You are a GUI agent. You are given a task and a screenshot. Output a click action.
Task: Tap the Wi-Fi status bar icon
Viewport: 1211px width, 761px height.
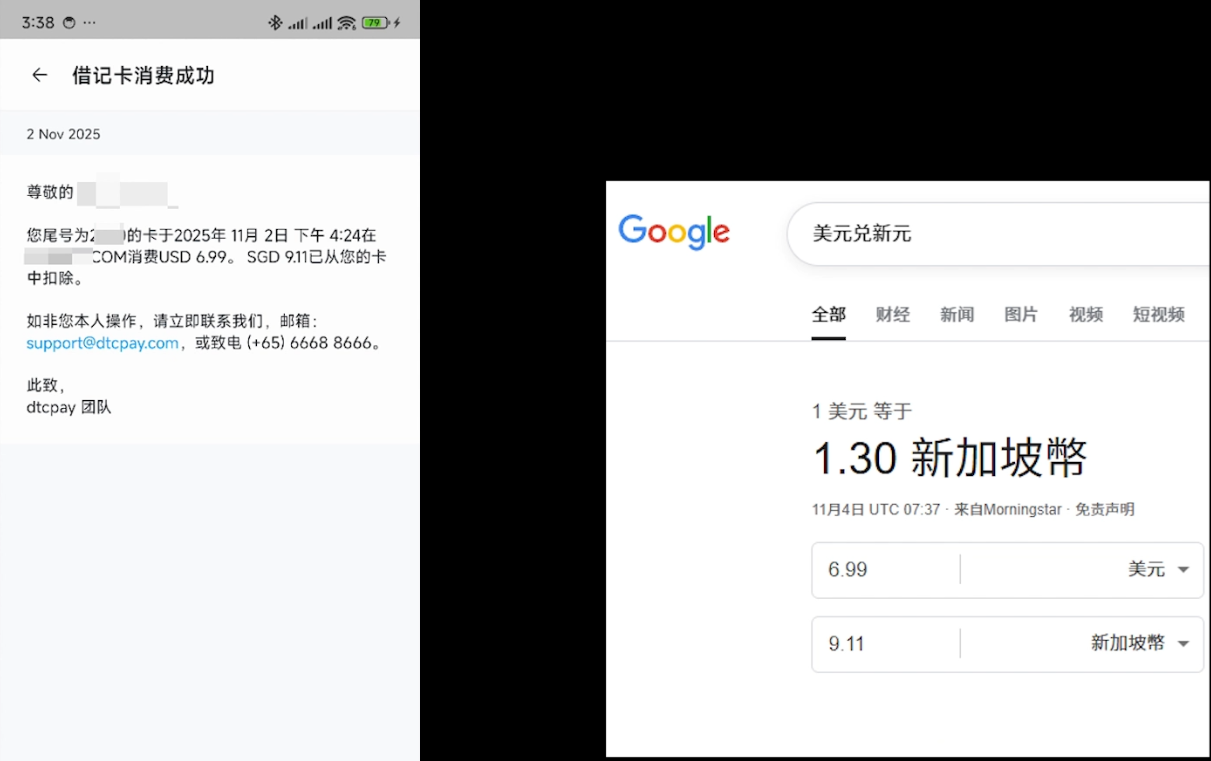coord(346,22)
